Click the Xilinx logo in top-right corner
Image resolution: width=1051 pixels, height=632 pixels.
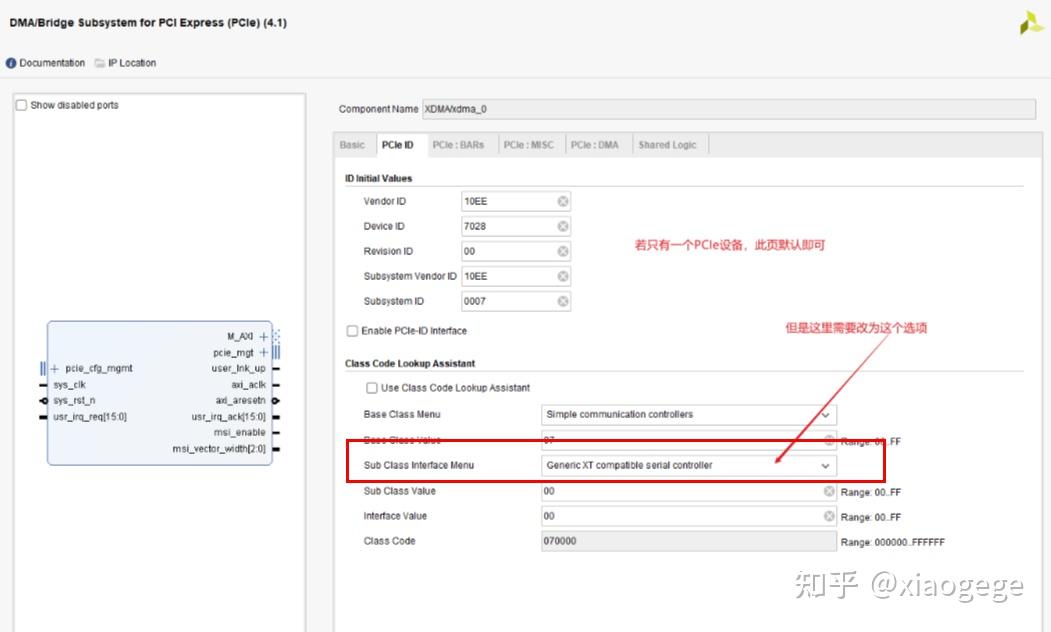point(1030,22)
